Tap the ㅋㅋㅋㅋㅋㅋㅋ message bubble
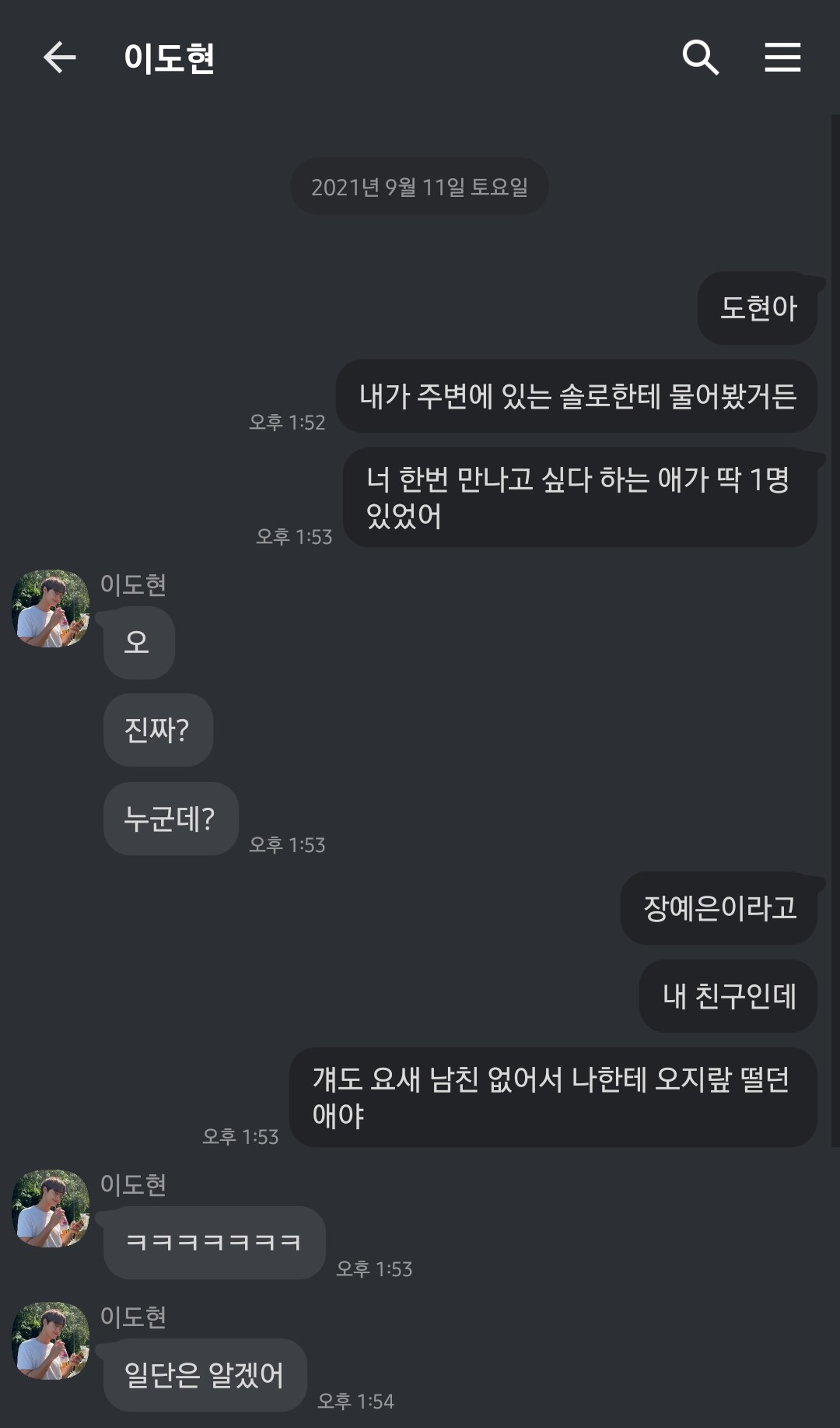The width and height of the screenshot is (840, 1428). tap(214, 1242)
